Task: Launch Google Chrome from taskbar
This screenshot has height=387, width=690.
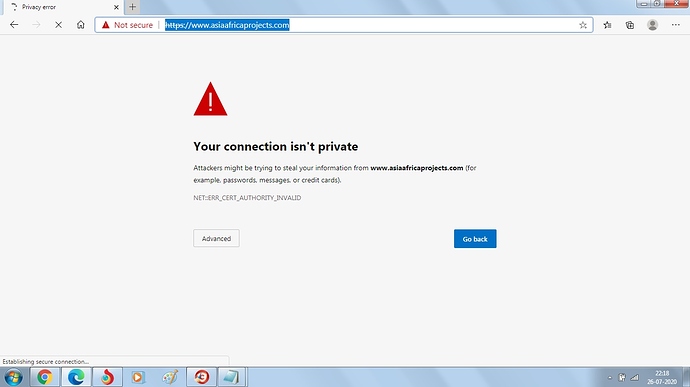Action: (x=44, y=377)
